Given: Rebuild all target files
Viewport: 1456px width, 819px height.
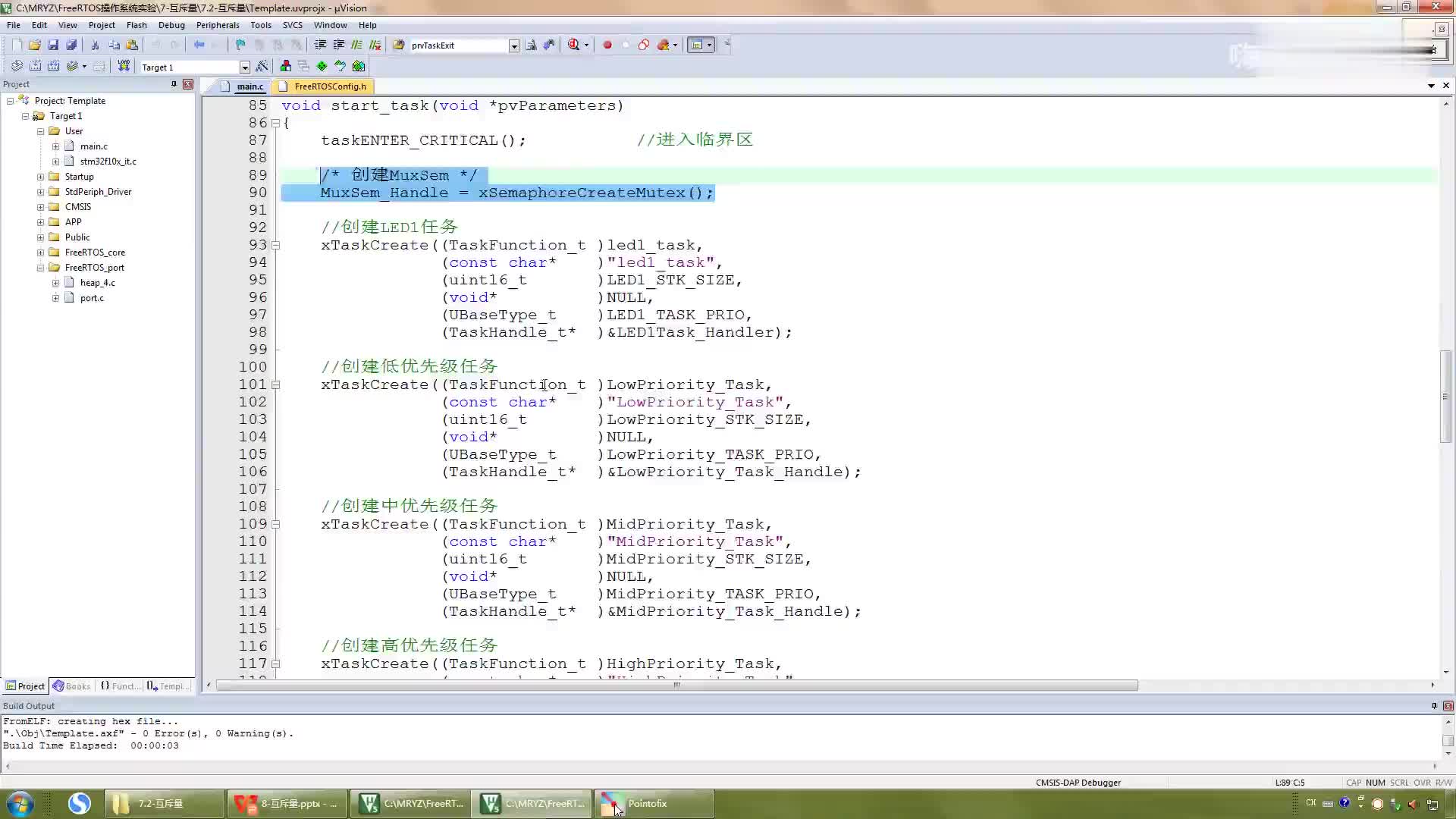Looking at the screenshot, I should pos(53,66).
